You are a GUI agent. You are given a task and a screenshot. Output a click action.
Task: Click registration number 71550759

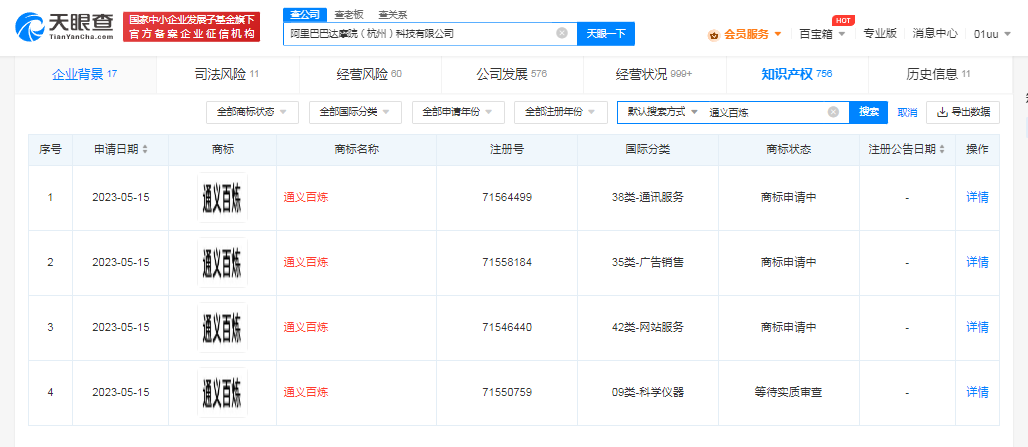pyautogui.click(x=507, y=392)
